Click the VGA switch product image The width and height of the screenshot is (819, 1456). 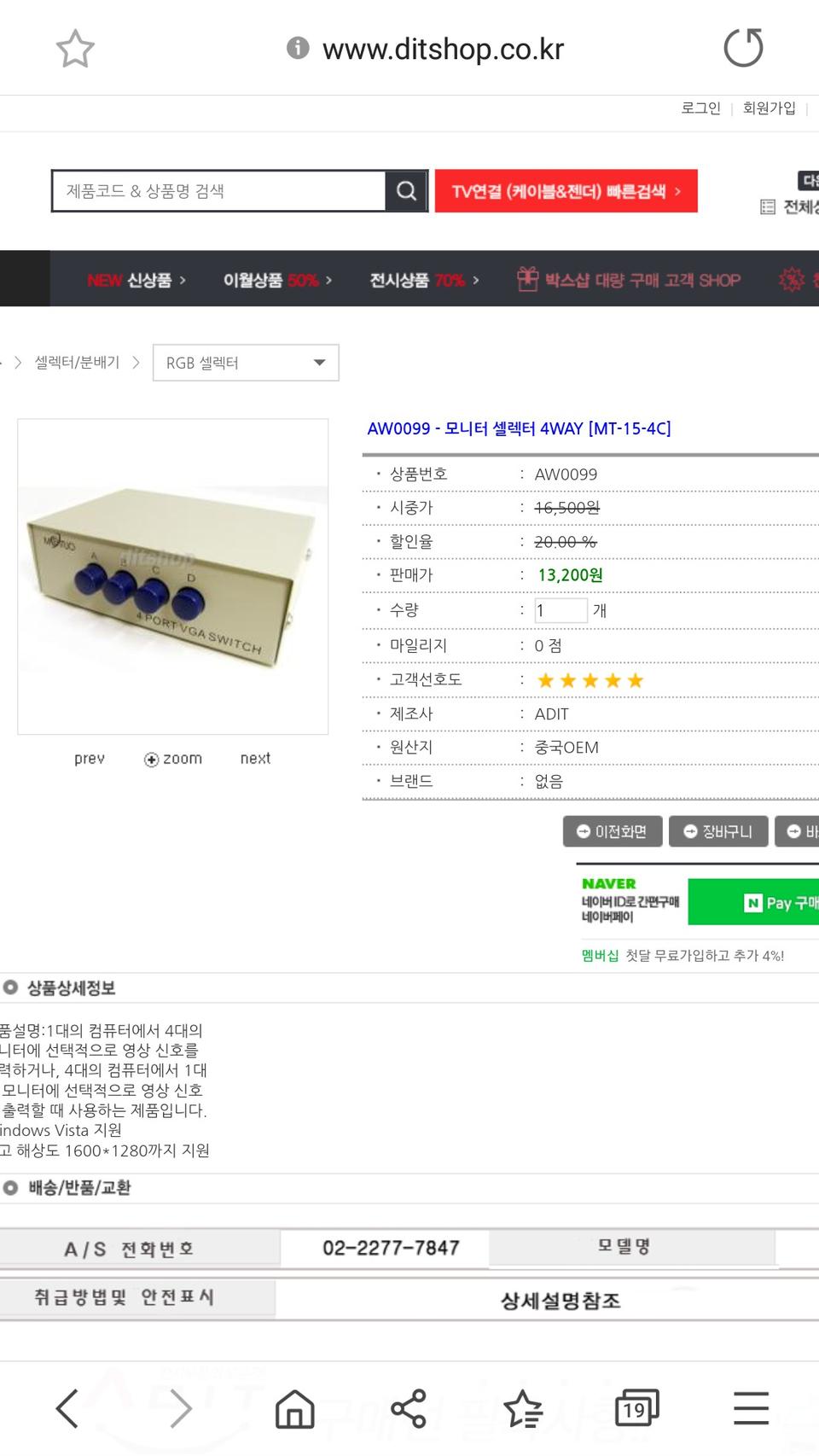[x=173, y=576]
